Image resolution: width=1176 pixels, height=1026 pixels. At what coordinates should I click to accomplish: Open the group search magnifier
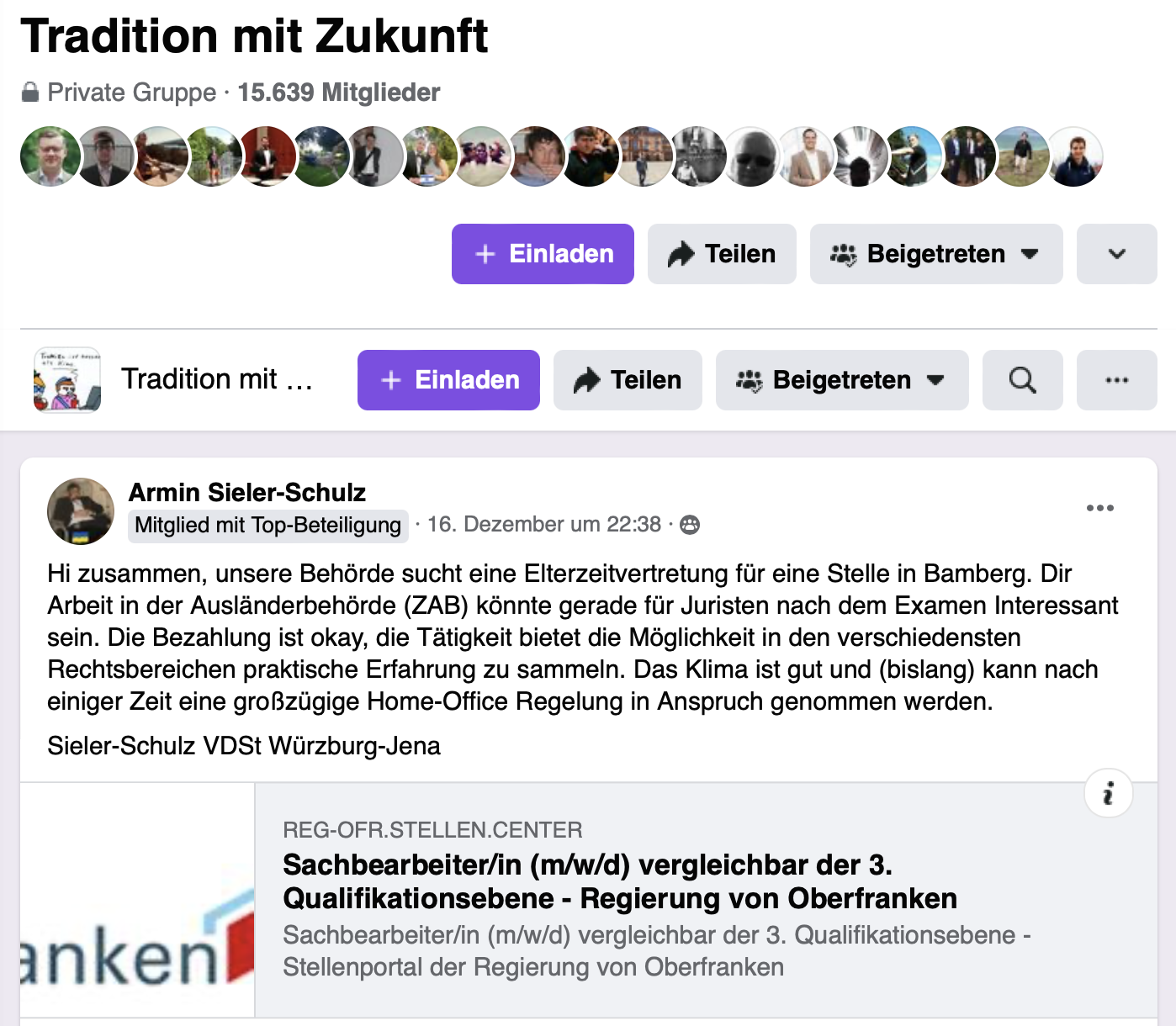1022,380
